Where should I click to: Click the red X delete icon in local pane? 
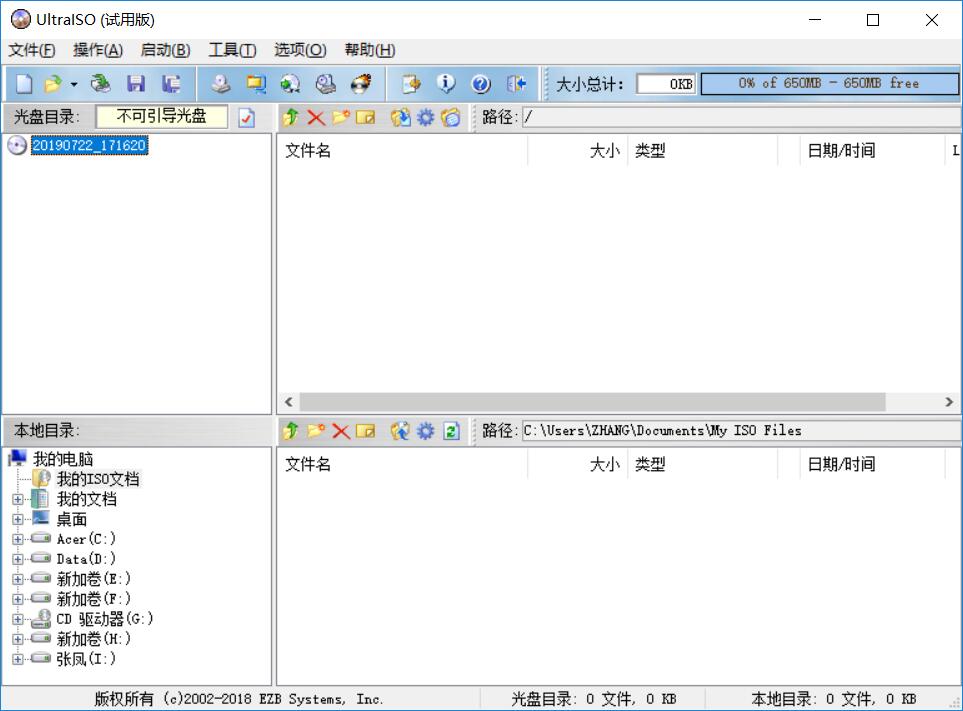pos(341,431)
